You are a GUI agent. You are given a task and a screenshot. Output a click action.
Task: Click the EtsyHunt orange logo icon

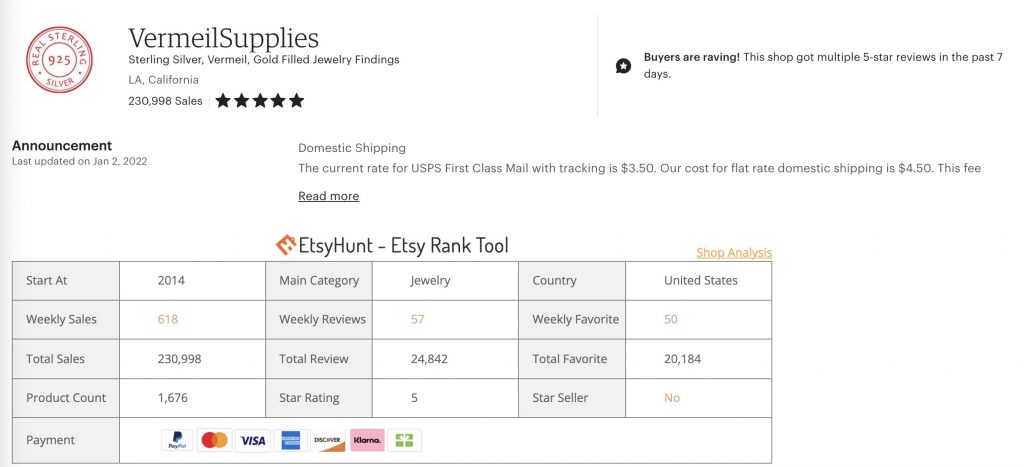(x=286, y=246)
